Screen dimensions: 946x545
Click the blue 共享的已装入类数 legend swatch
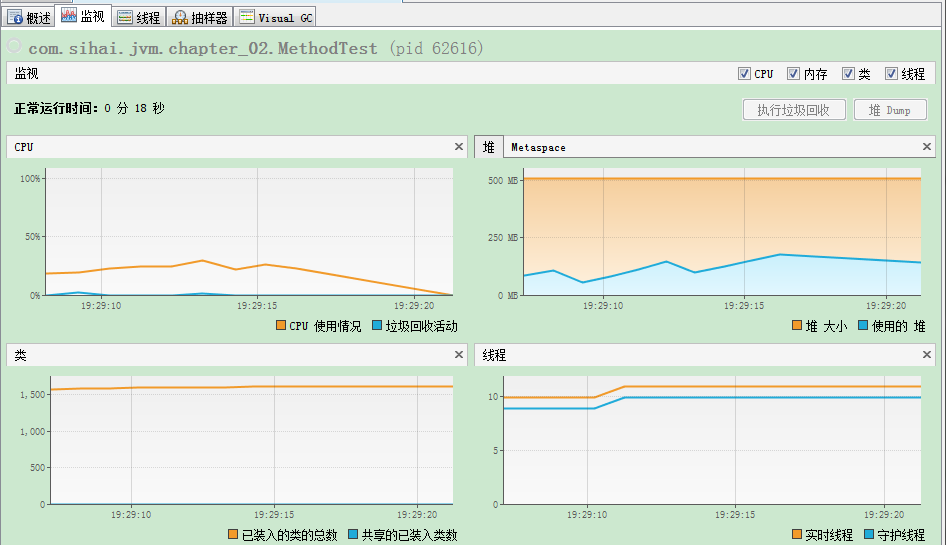(353, 534)
